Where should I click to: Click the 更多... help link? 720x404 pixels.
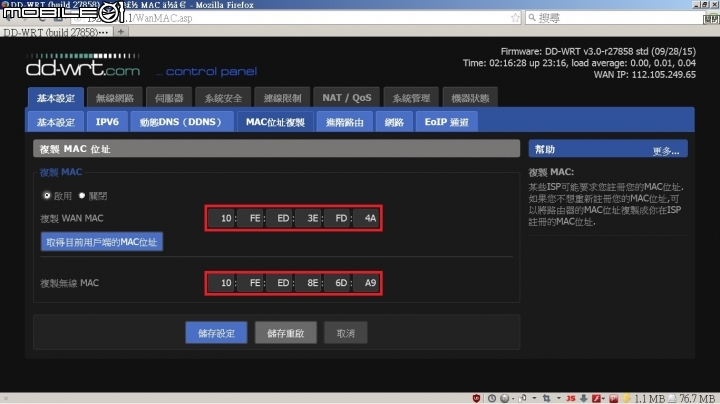[x=666, y=151]
